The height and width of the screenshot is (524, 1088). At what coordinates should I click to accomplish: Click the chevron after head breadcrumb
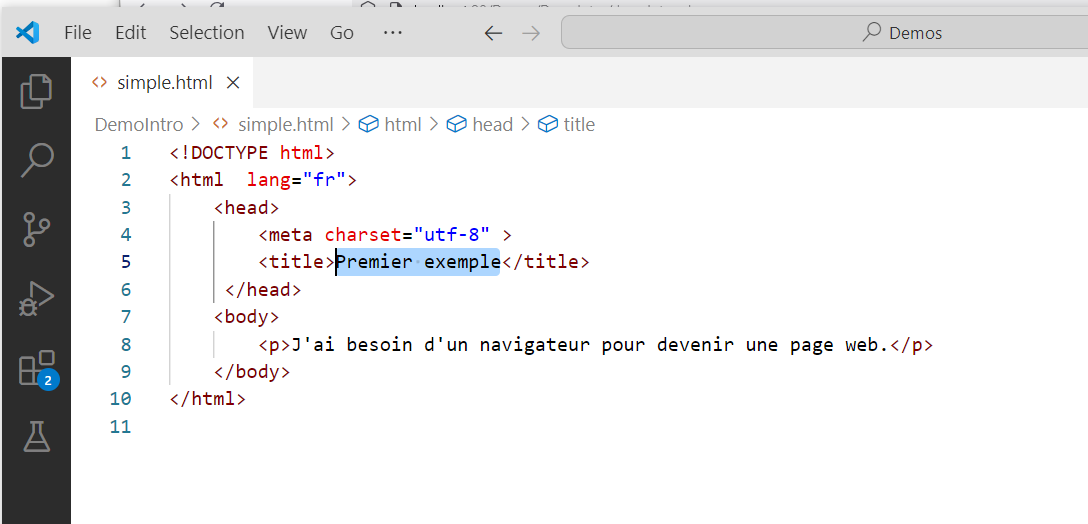click(x=525, y=125)
